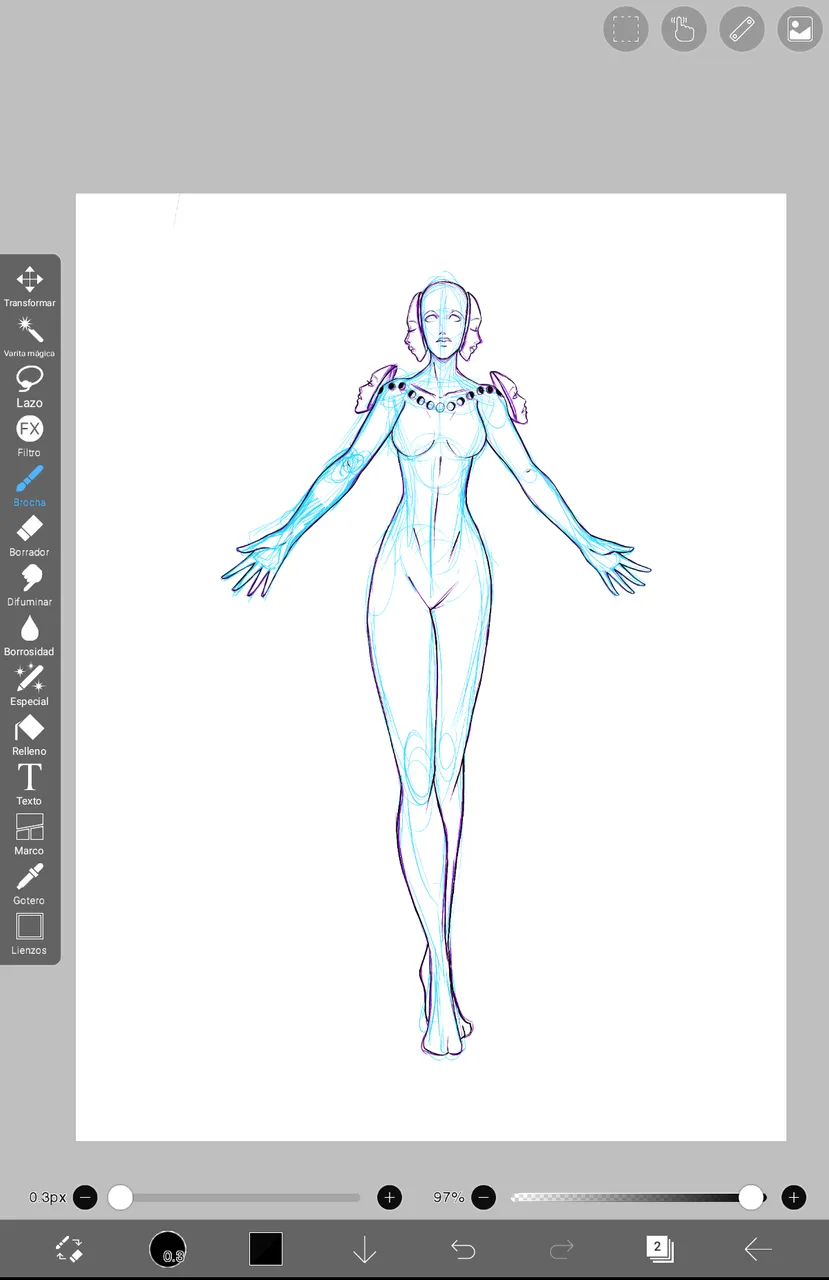Select the Texto tool
Image resolution: width=829 pixels, height=1280 pixels.
pos(29,785)
